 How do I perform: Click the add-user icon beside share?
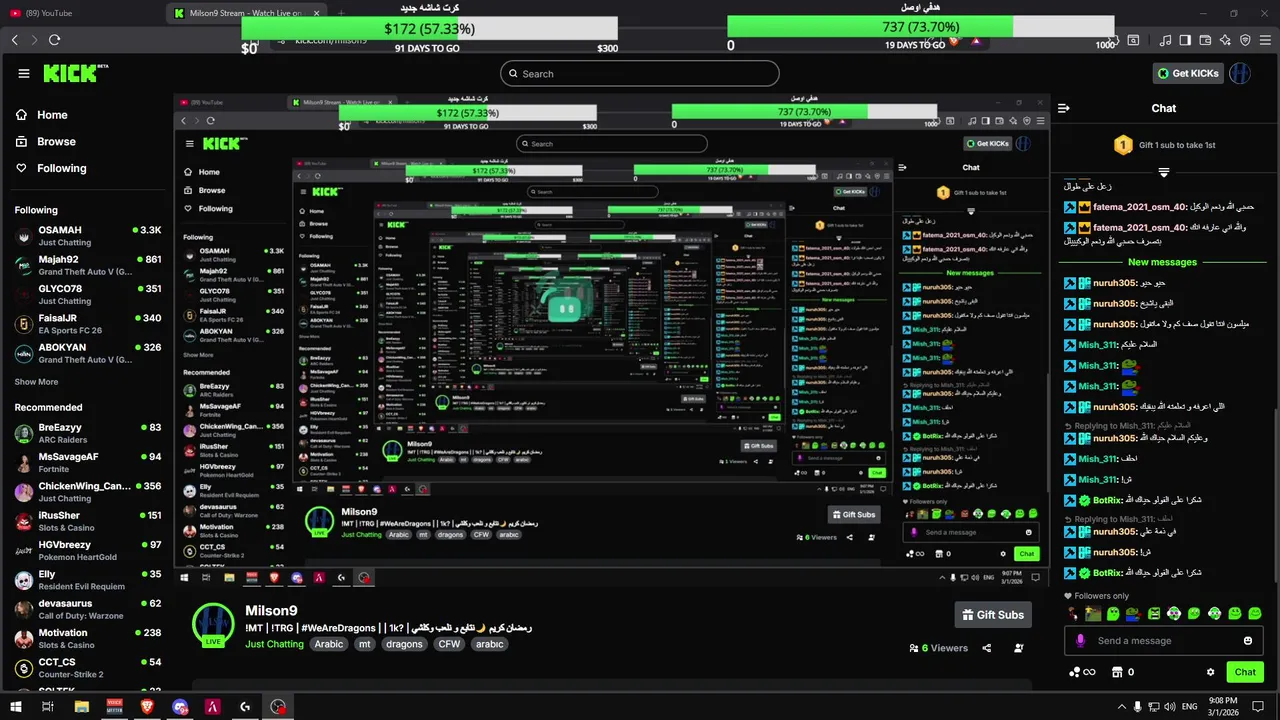pos(1019,648)
